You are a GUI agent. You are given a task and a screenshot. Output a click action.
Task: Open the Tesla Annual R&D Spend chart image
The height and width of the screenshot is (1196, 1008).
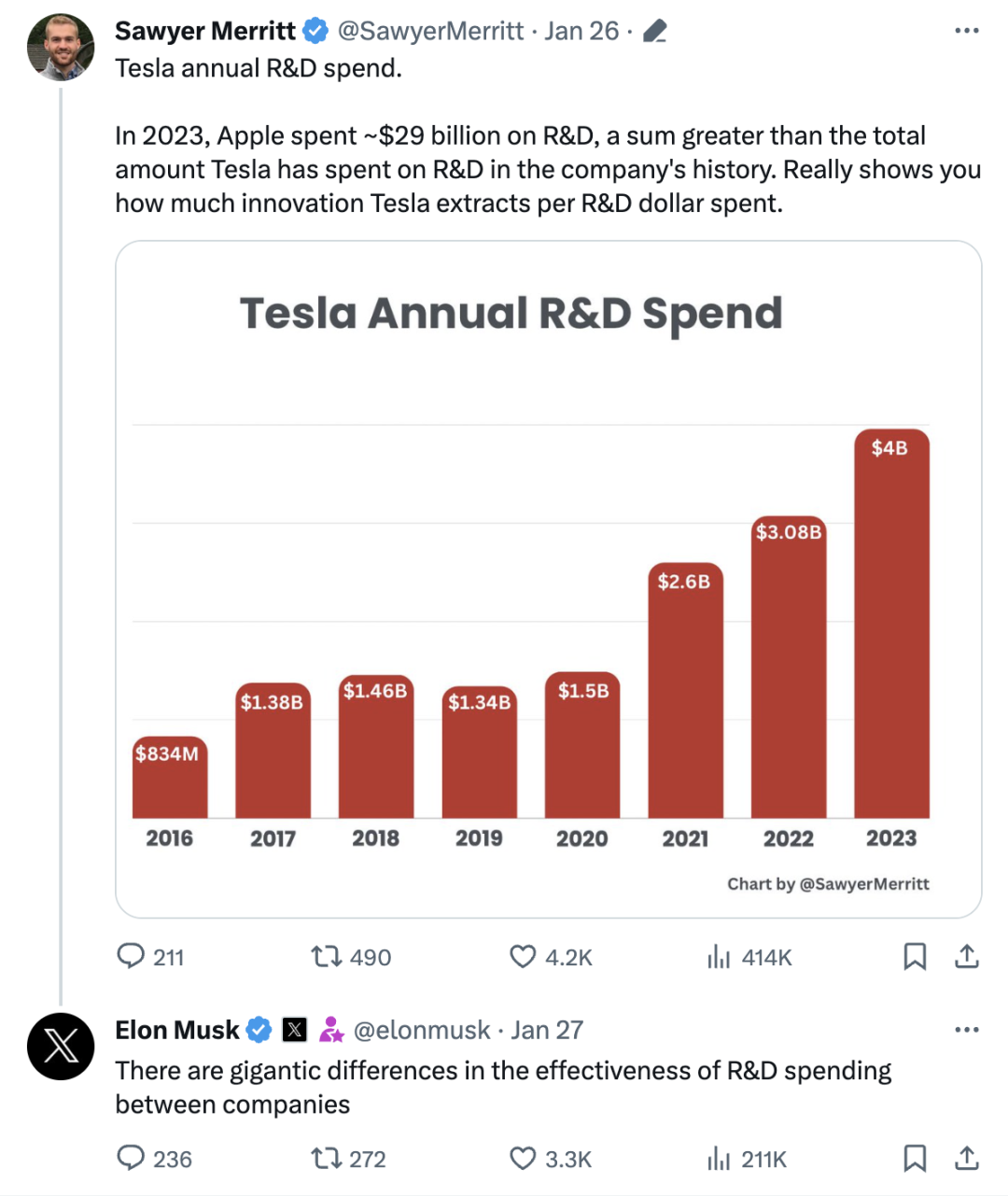point(548,579)
